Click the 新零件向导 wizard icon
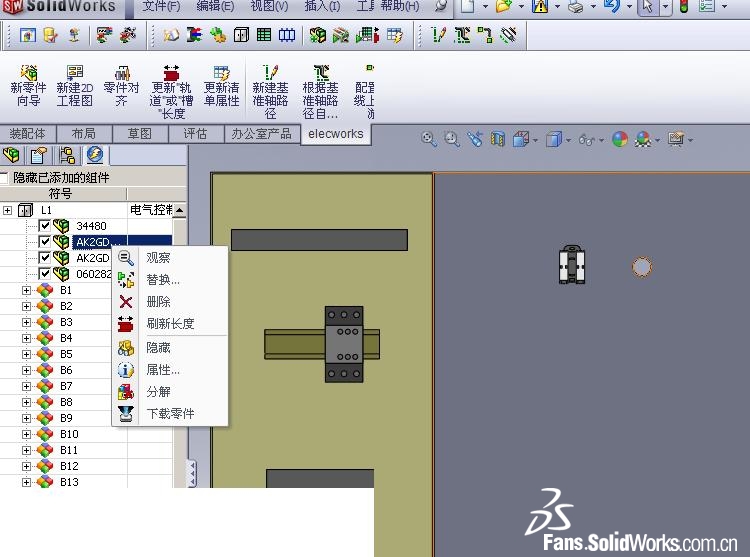Screen dimensions: 750x557 [29, 86]
